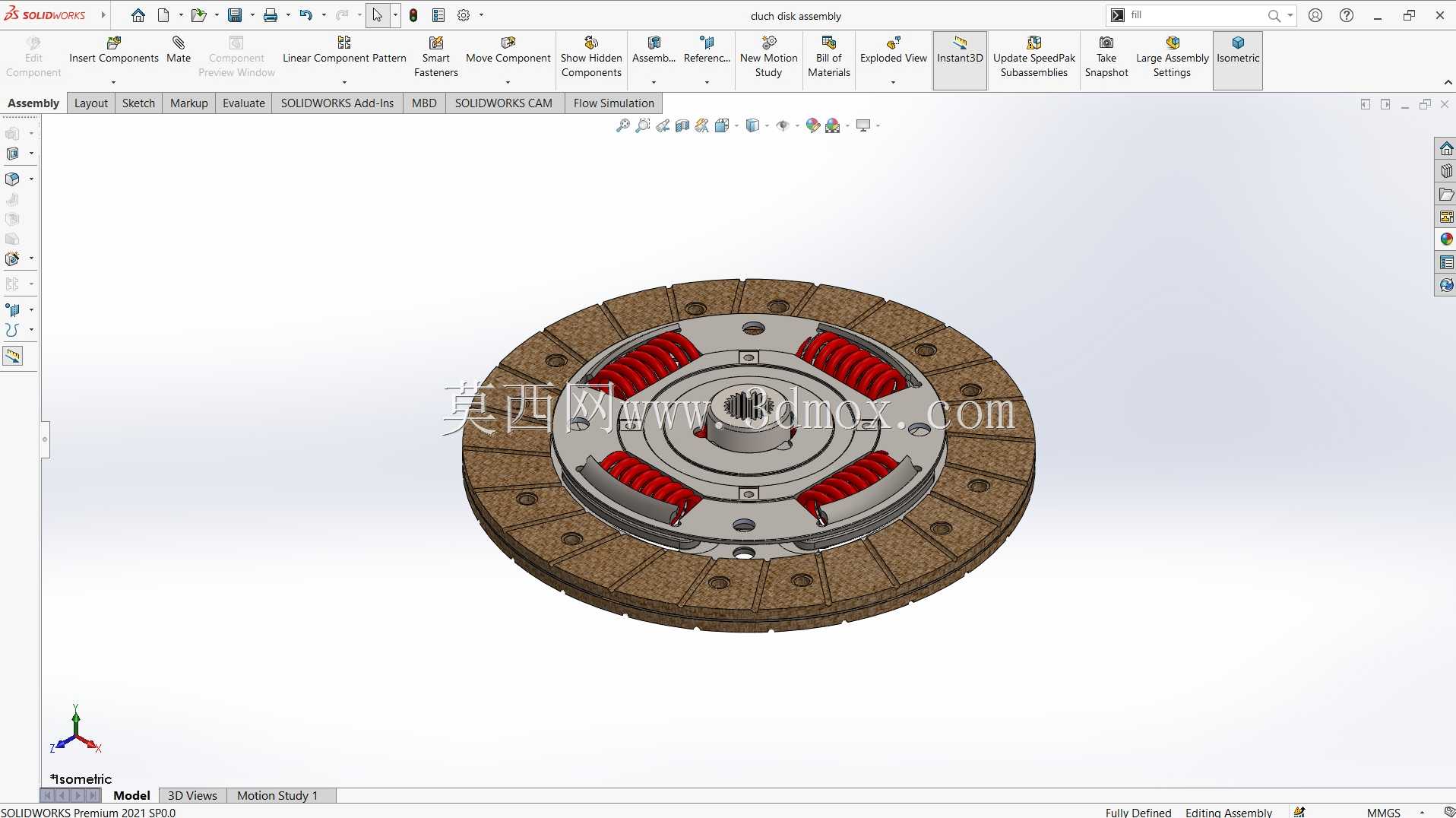
Task: Open Assembly Features tool
Action: pyautogui.click(x=654, y=50)
